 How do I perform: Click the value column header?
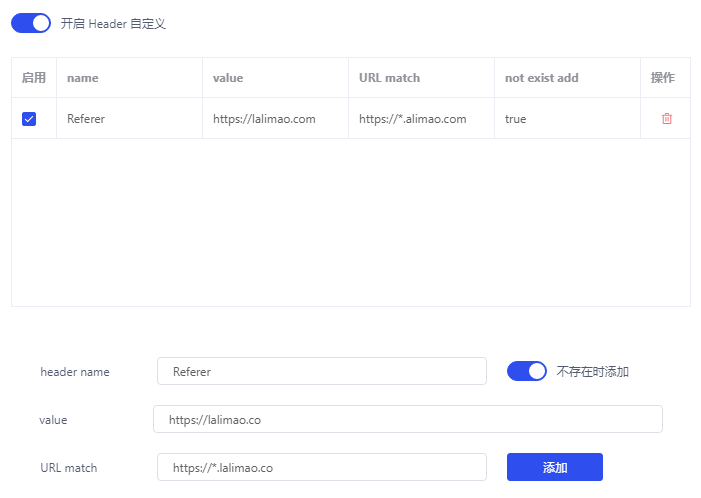275,78
